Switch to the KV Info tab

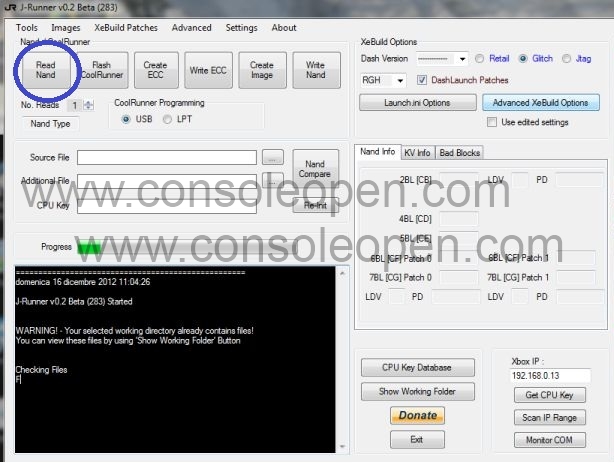(x=417, y=153)
